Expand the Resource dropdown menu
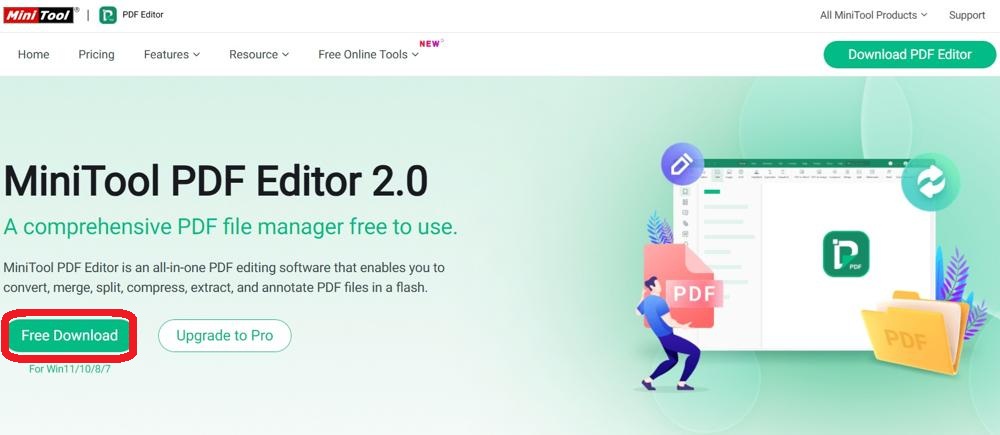Viewport: 1000px width, 435px height. click(259, 55)
